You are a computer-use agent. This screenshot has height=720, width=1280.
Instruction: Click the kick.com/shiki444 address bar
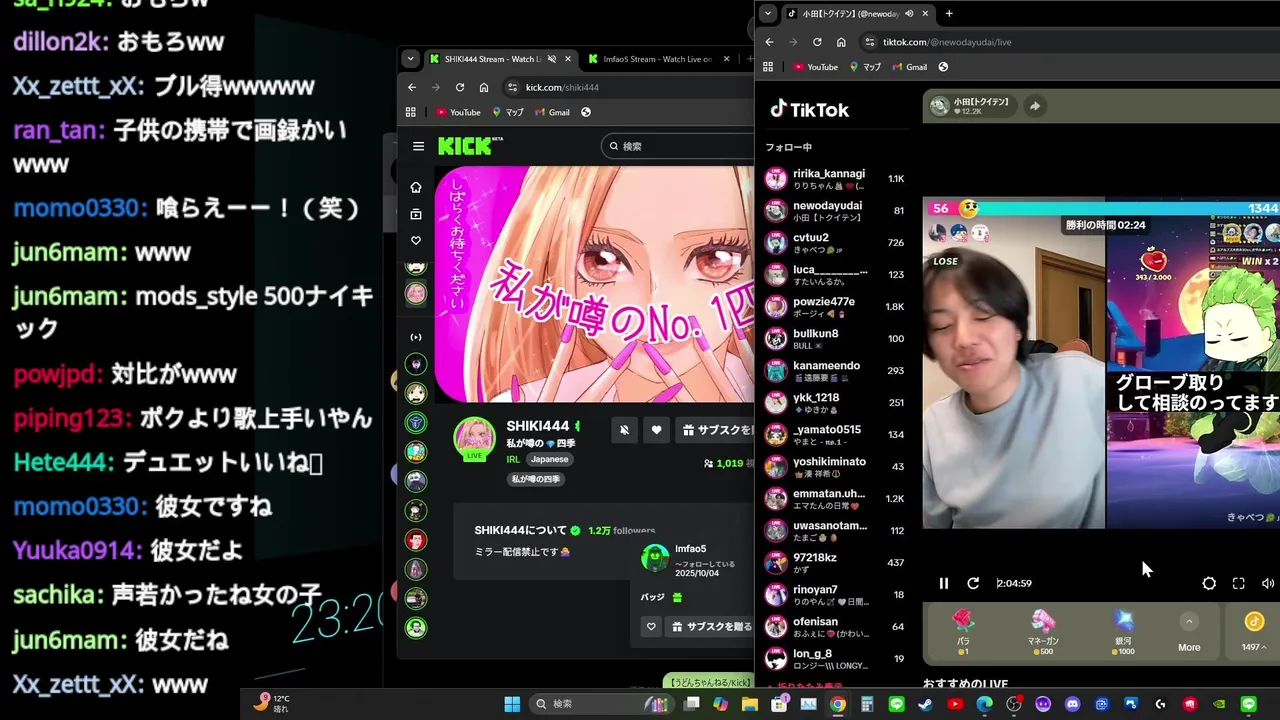click(x=628, y=87)
